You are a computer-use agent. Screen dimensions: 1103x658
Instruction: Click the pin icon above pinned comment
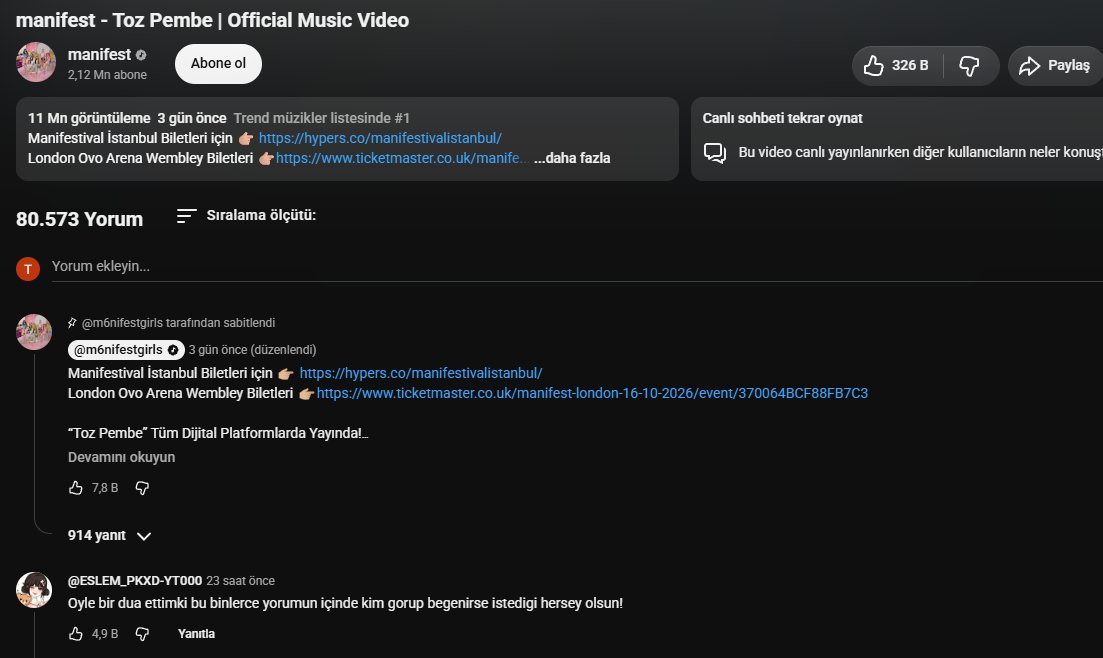point(72,323)
